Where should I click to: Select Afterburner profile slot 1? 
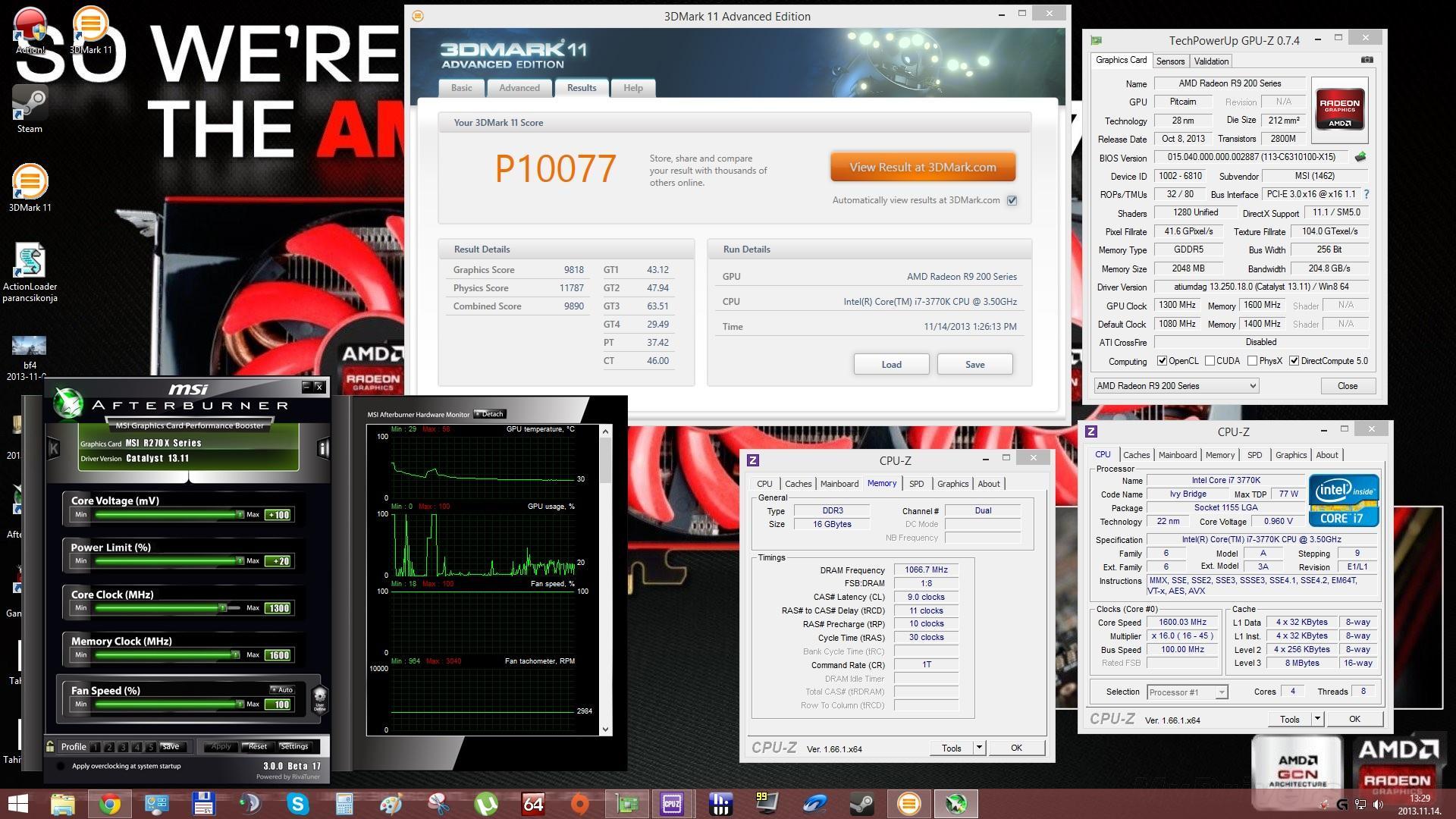click(x=96, y=747)
